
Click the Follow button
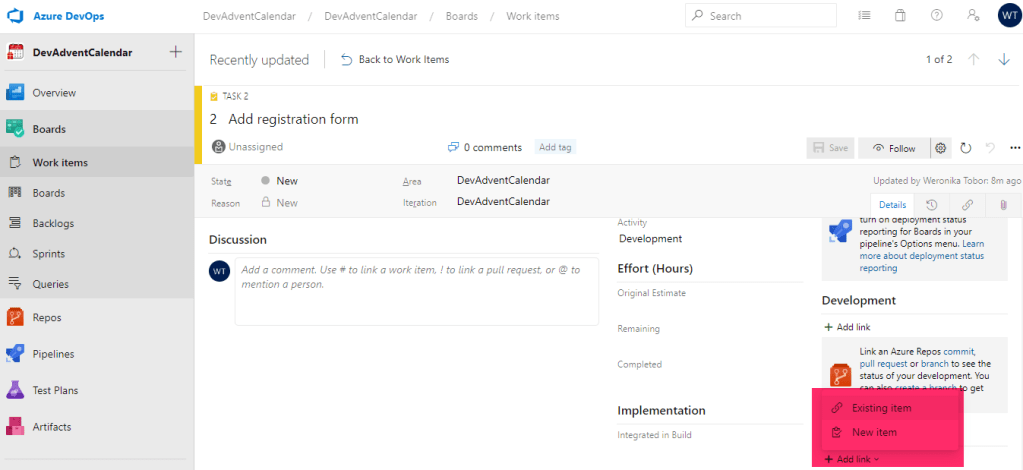pyautogui.click(x=893, y=148)
